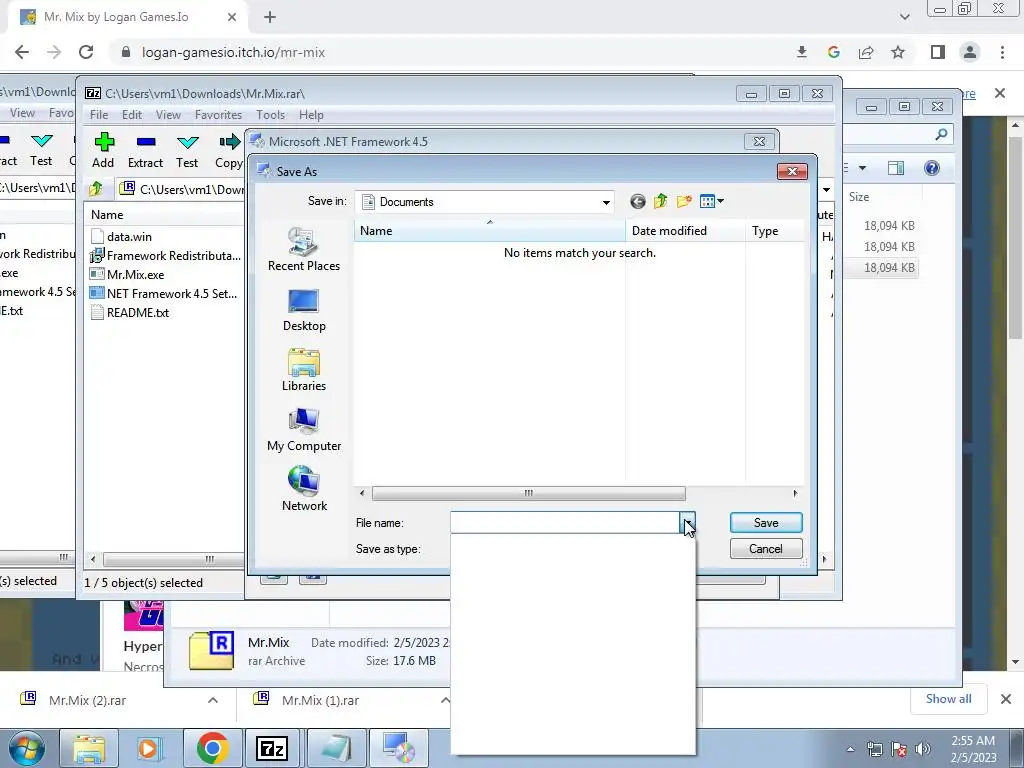Toggle Explorer preview pane icon
The width and height of the screenshot is (1024, 768).
pyautogui.click(x=896, y=168)
